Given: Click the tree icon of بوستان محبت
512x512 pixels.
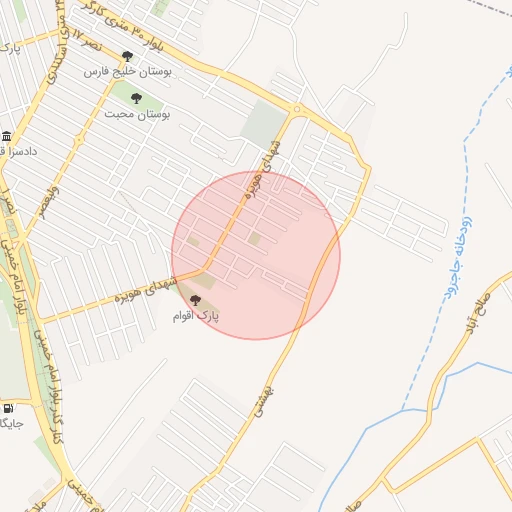Looking at the screenshot, I should 136,98.
